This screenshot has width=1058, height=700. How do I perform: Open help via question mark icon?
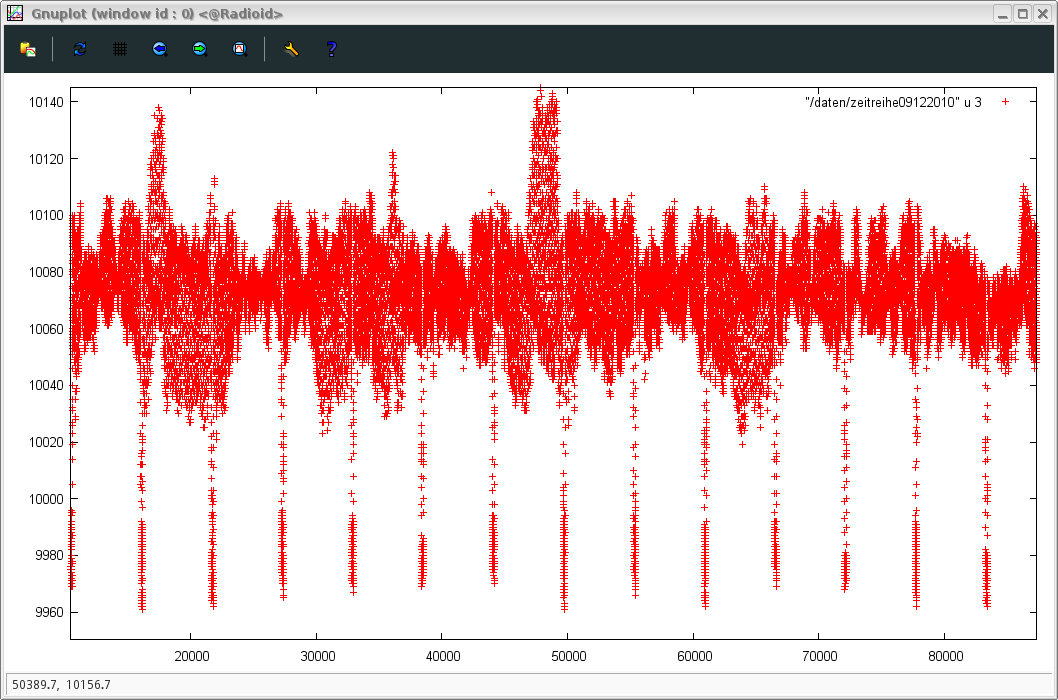331,49
